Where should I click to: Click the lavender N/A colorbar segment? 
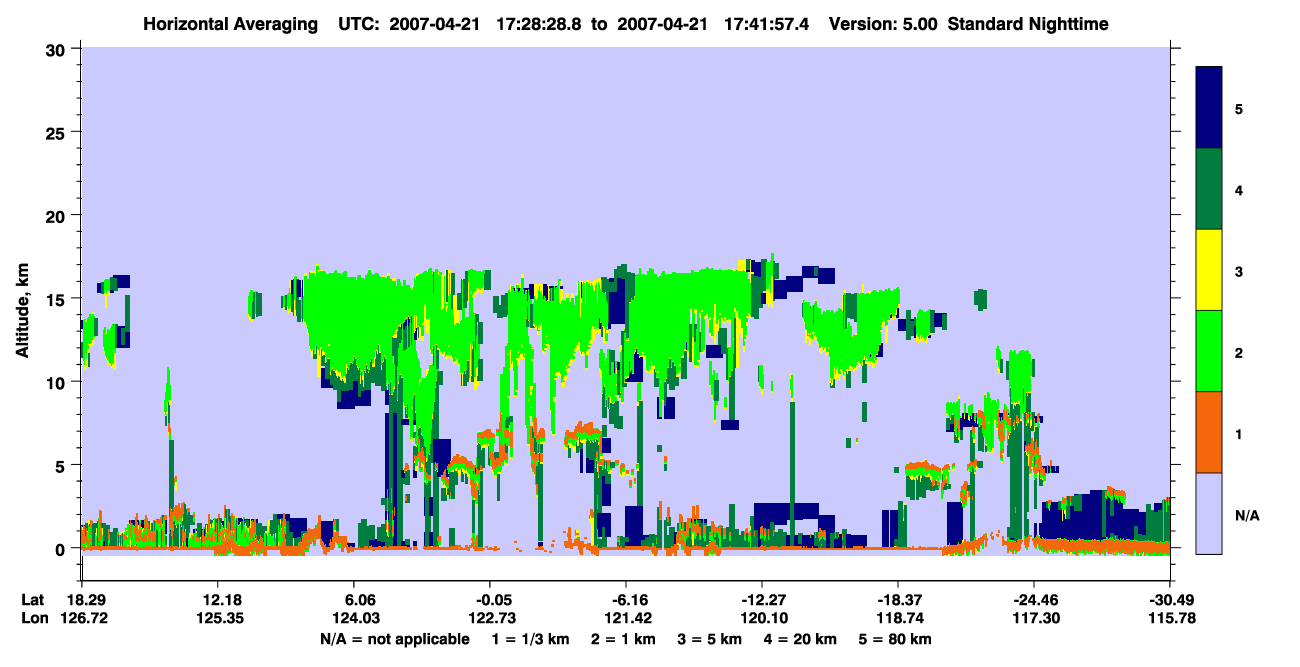pos(1209,512)
